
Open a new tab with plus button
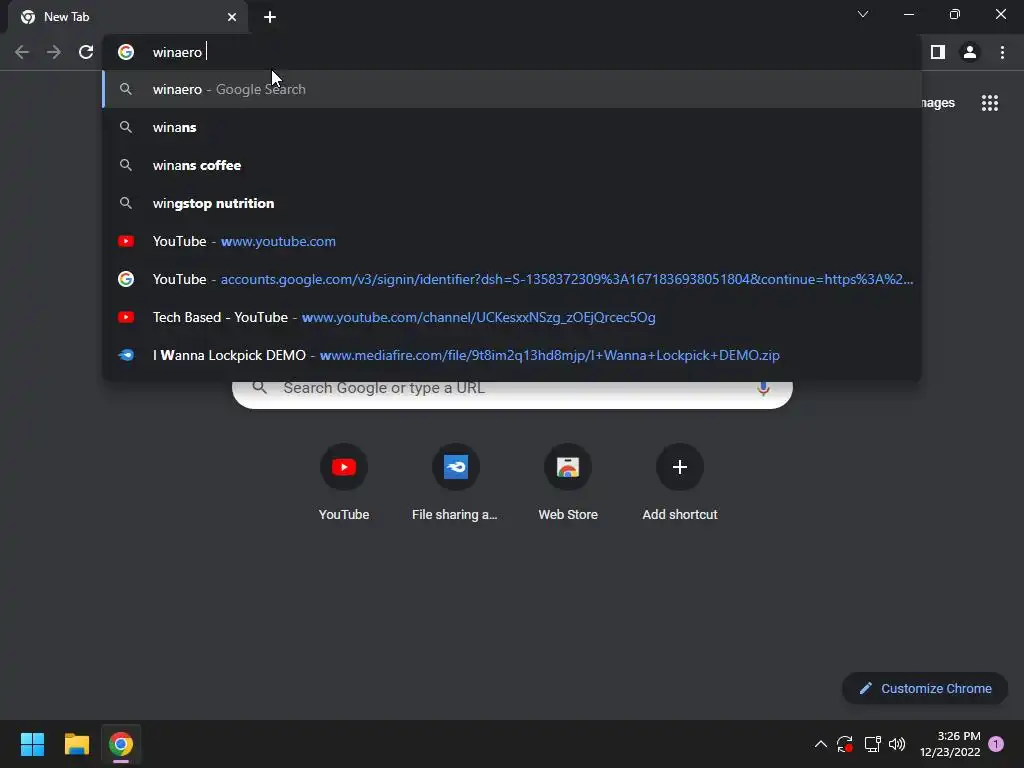270,17
